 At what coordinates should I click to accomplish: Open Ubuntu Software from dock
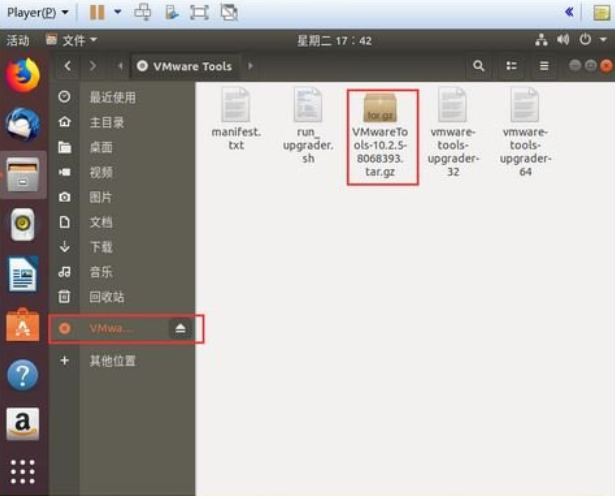tap(23, 325)
